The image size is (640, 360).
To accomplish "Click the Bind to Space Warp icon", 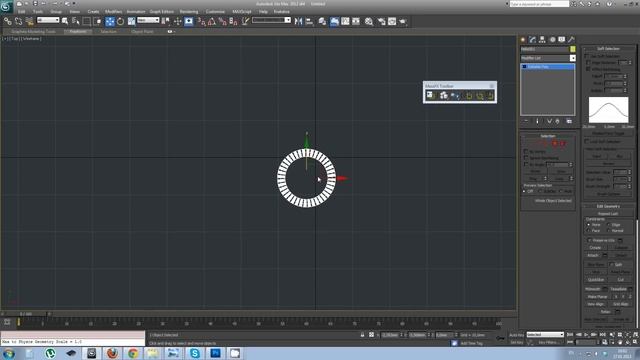I will (29, 21).
